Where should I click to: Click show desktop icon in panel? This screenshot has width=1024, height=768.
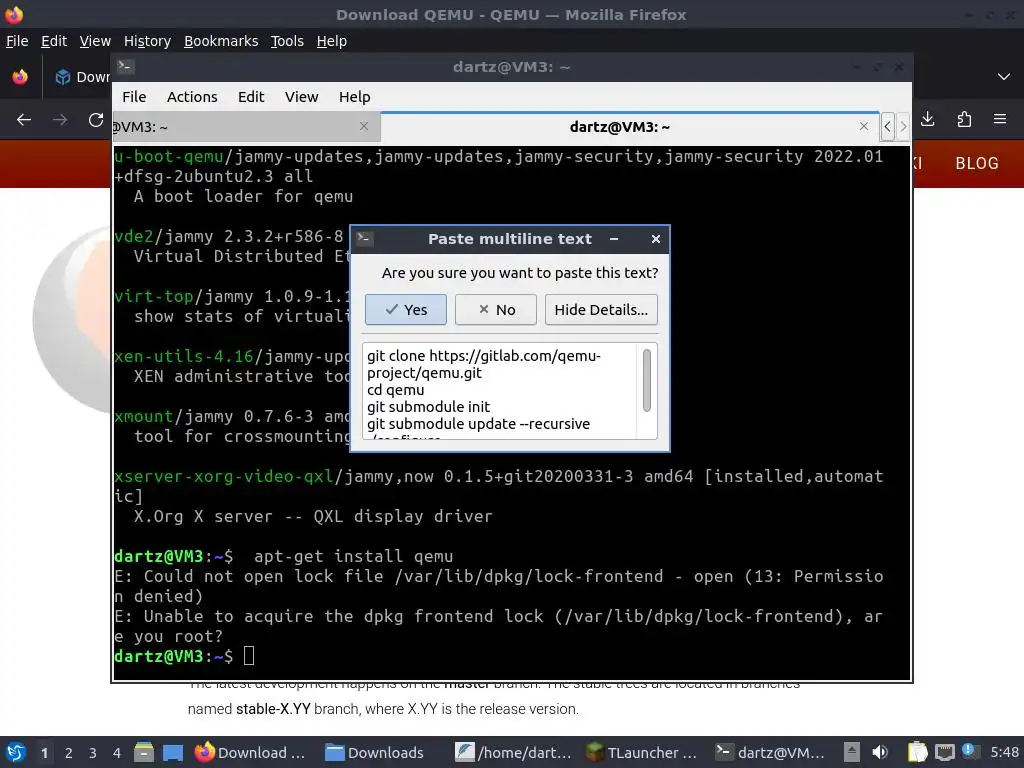(172, 753)
